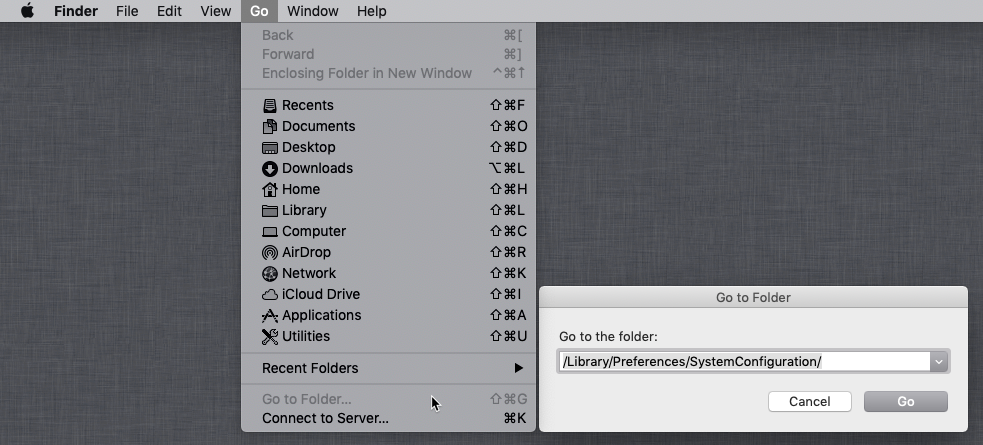This screenshot has height=445, width=983.
Task: Open the Finder menu
Action: pos(76,11)
